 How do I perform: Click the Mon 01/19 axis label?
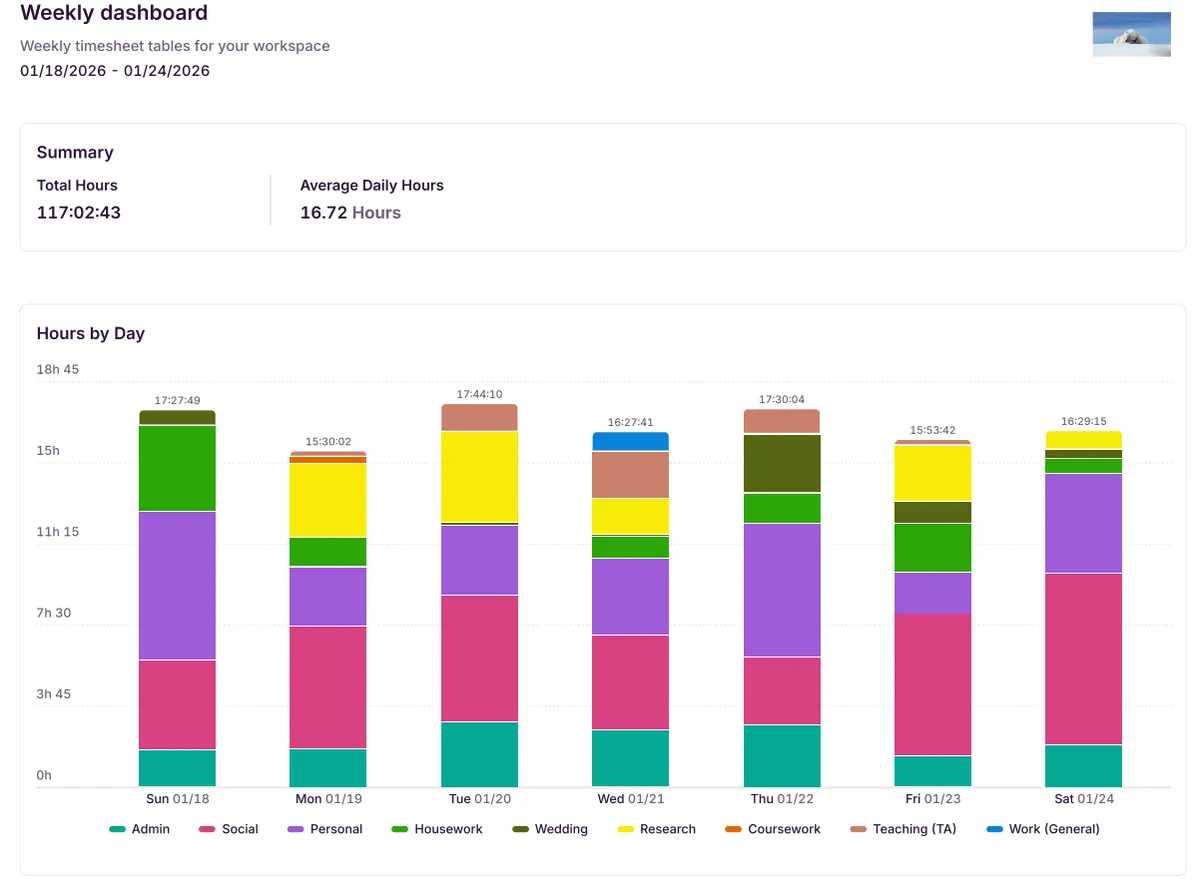click(328, 799)
